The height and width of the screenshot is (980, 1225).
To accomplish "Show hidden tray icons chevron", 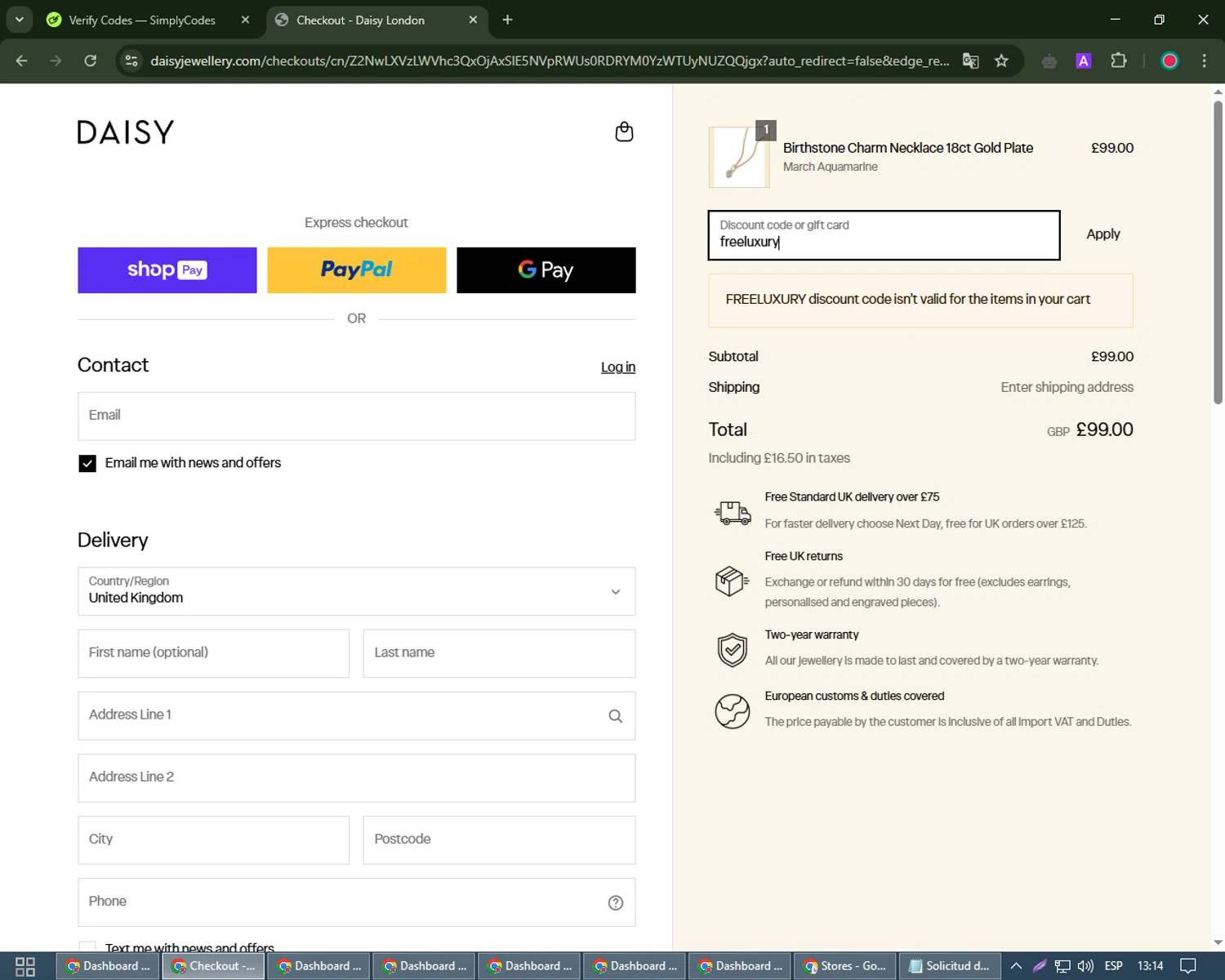I will 1016,966.
